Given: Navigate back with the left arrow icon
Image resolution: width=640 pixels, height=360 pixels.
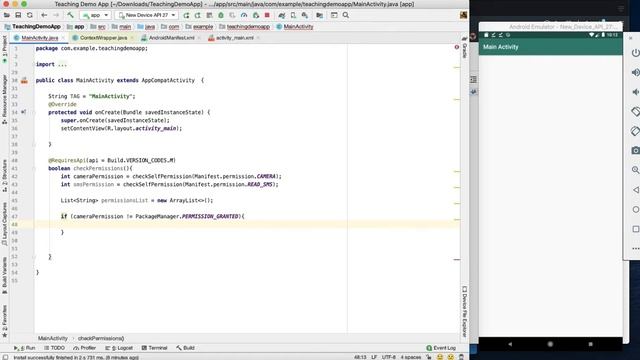Looking at the screenshot, I should coord(44,15).
